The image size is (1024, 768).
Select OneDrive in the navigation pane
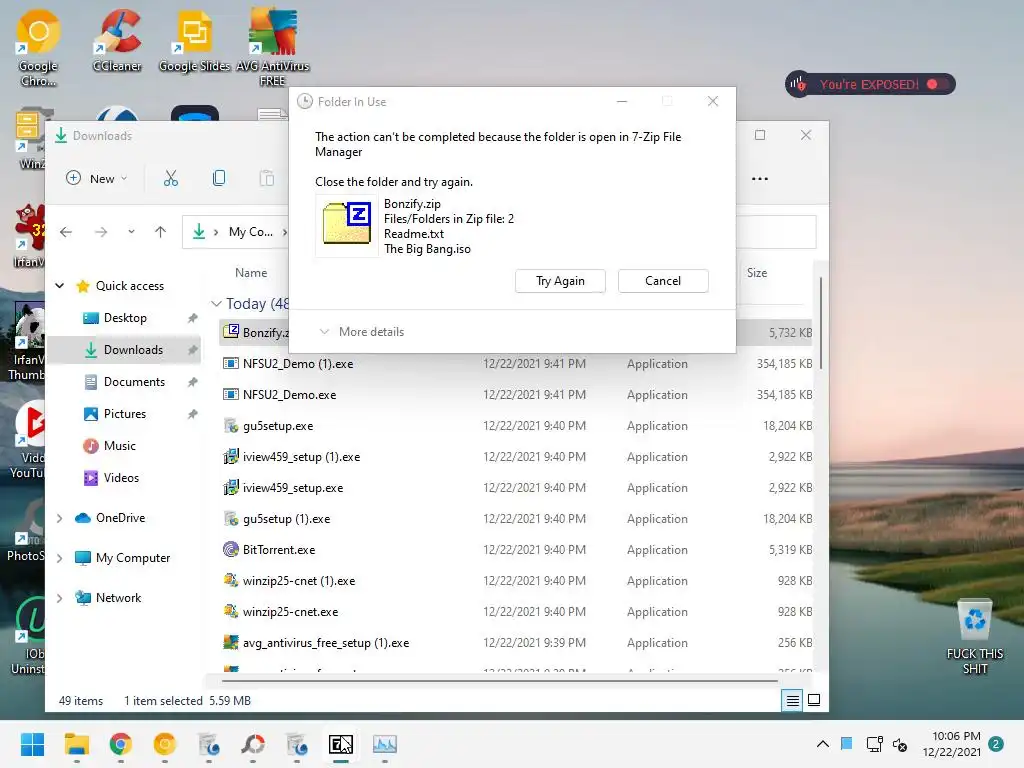click(120, 518)
